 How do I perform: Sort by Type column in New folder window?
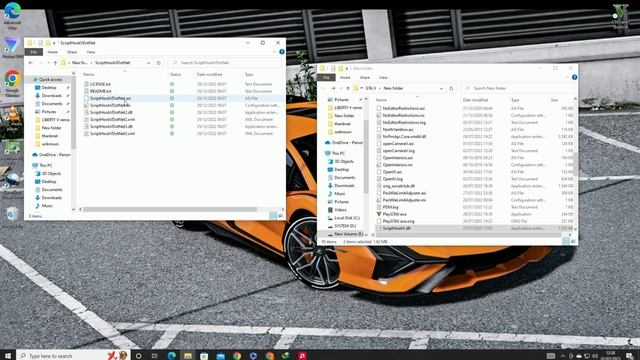click(515, 100)
